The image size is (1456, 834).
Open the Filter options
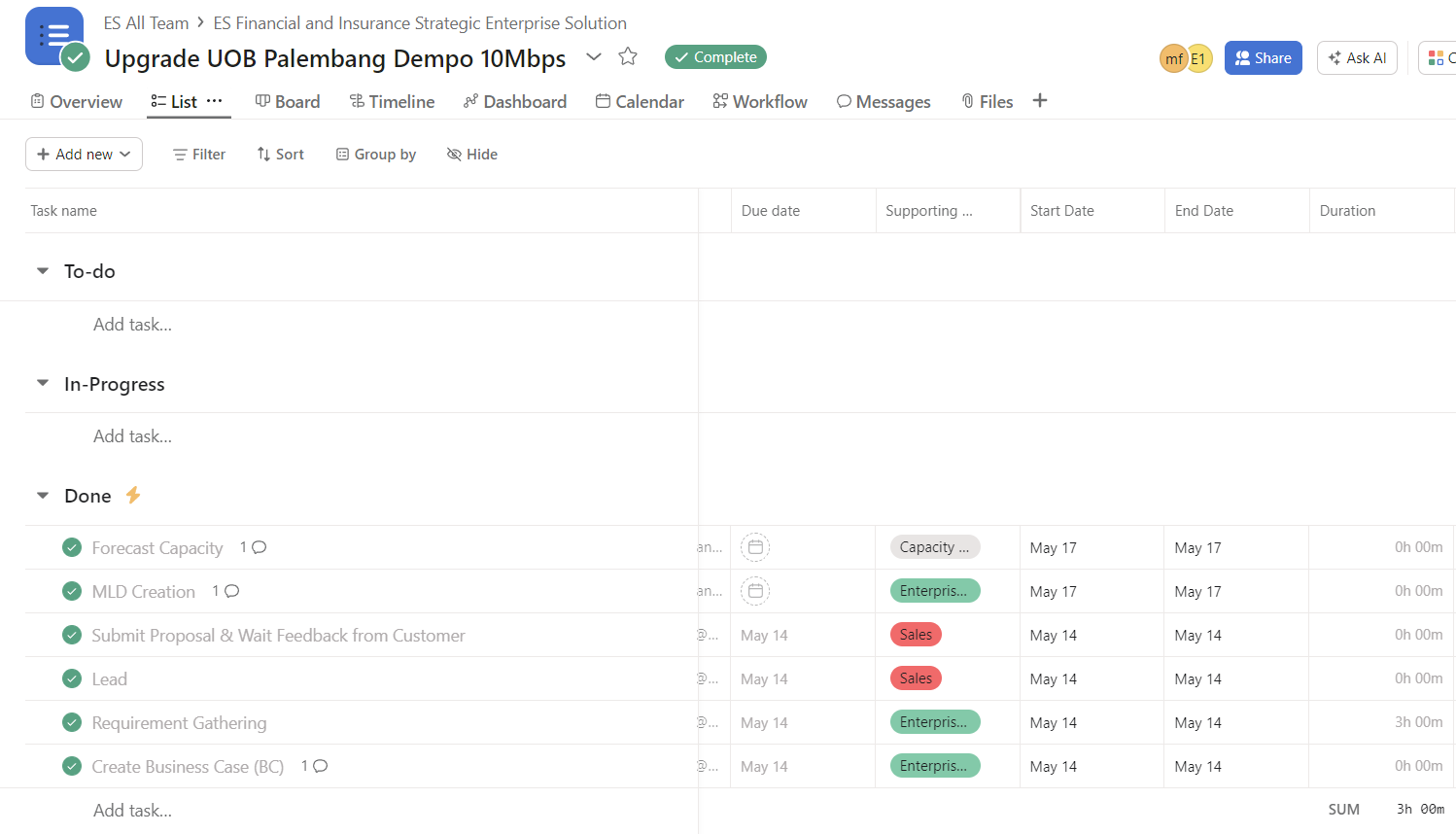pos(199,155)
